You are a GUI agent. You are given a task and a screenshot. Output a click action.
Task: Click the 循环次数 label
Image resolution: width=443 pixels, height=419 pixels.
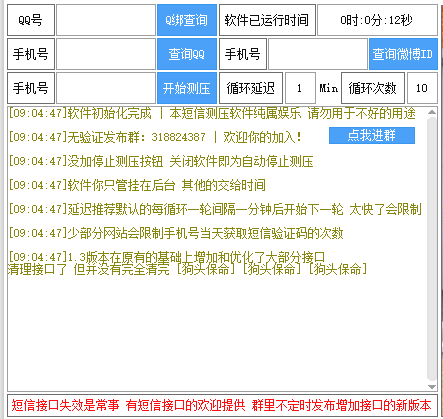coord(373,88)
